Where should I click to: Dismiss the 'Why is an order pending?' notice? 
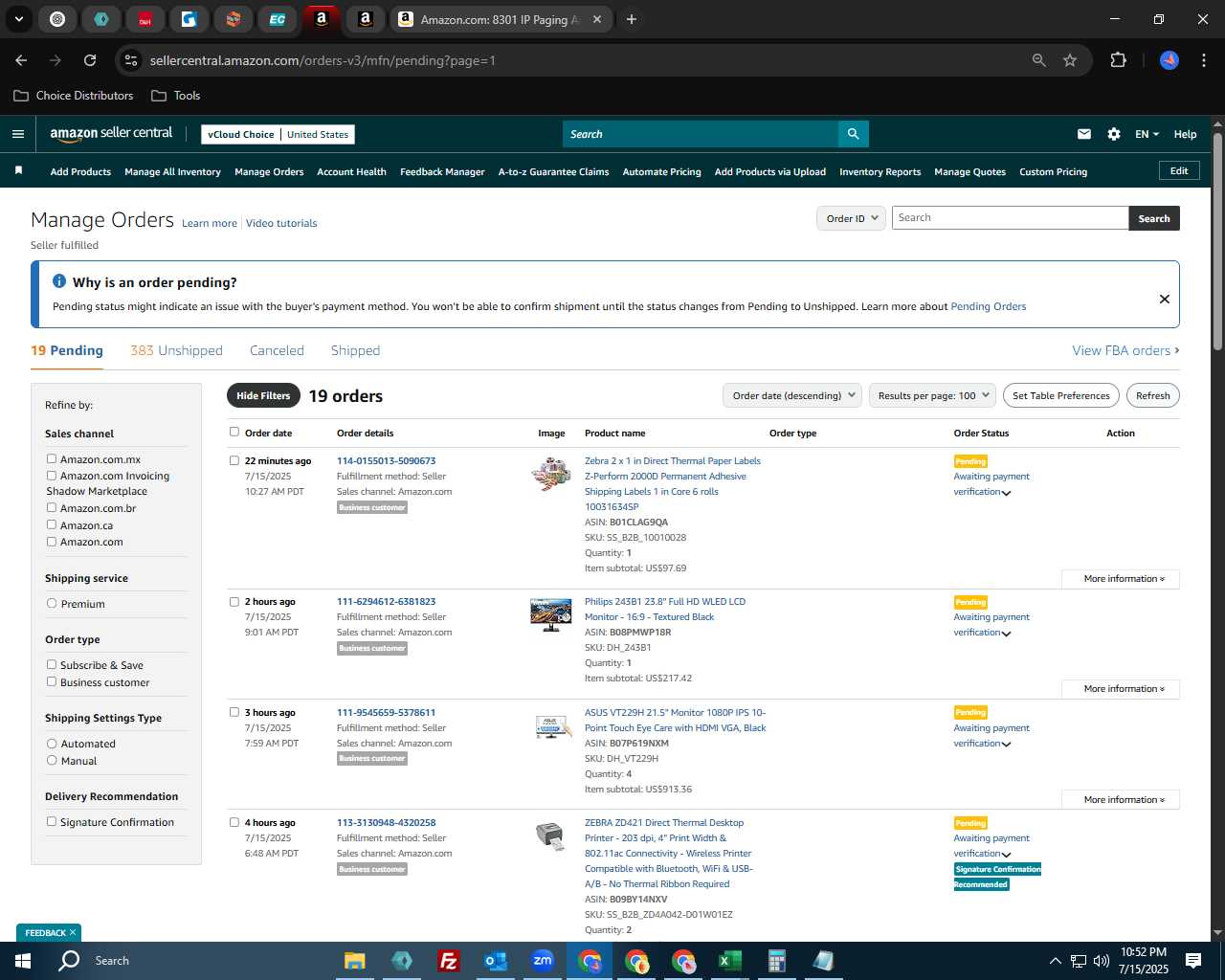(x=1165, y=299)
